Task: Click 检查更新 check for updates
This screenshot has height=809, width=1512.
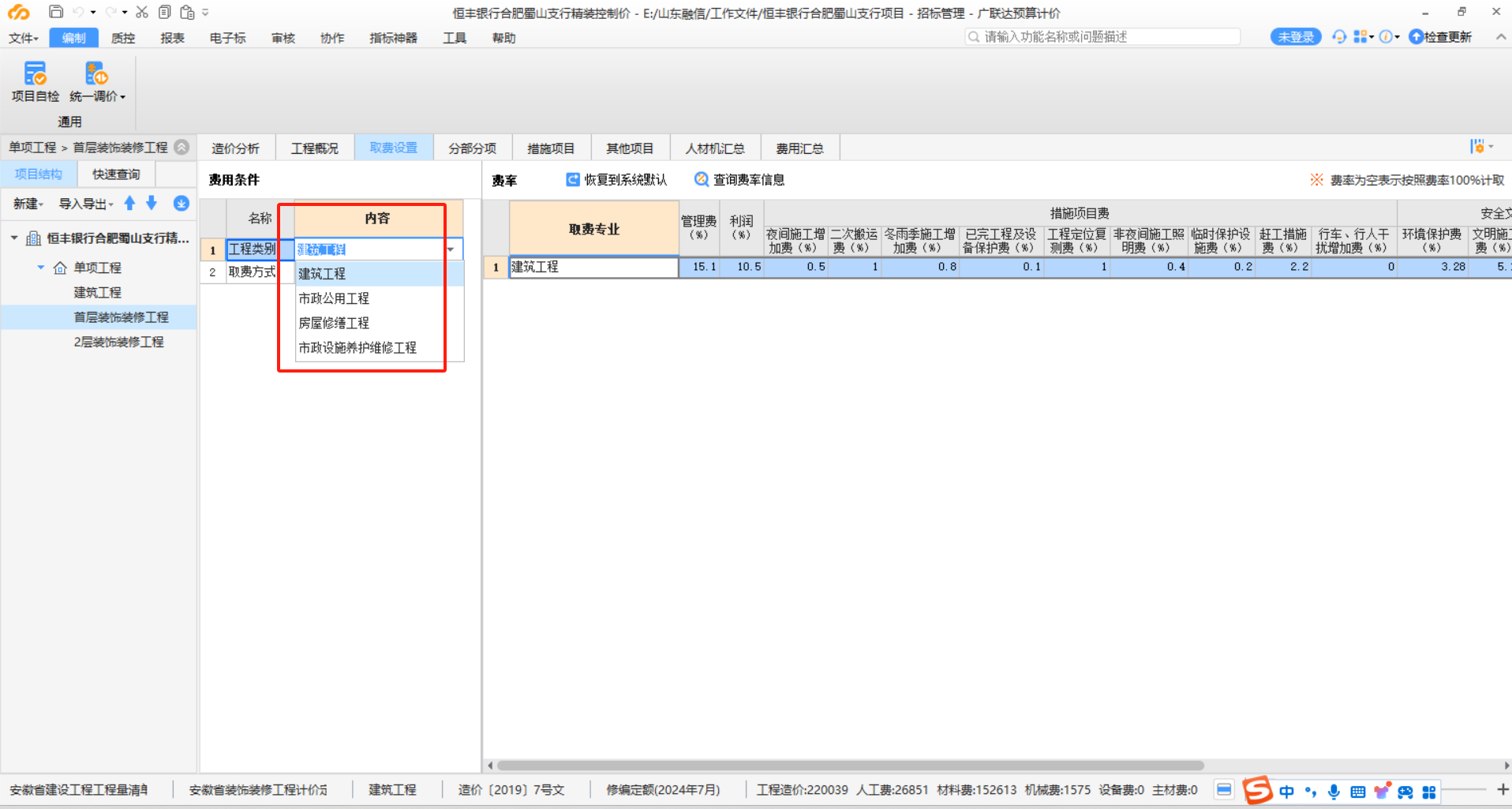Action: [x=1440, y=37]
